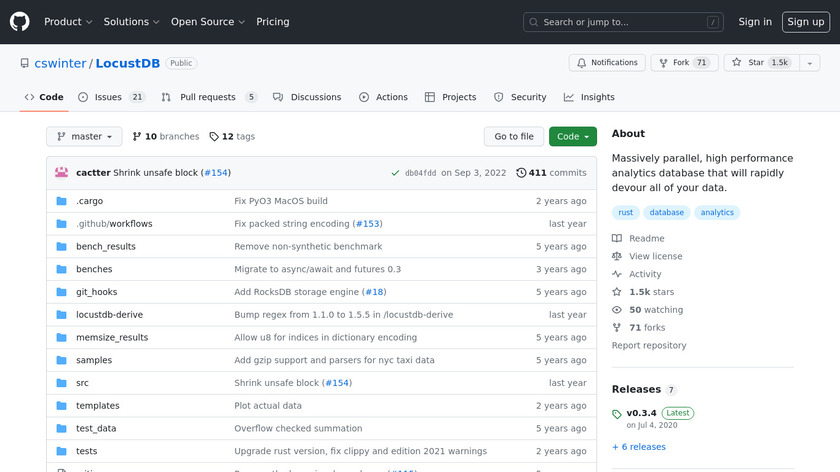Screen dimensions: 840x472
Task: View the 1.5k stars link
Action: point(643,292)
